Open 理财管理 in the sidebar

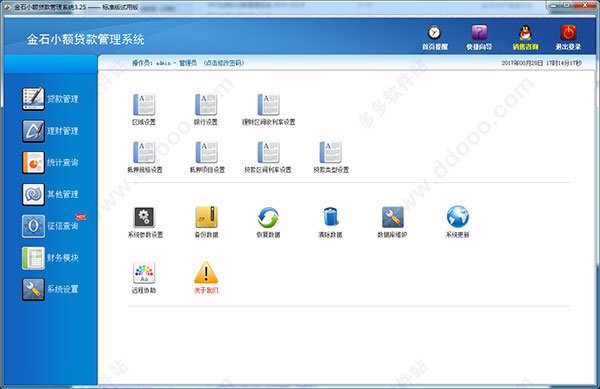tap(50, 131)
